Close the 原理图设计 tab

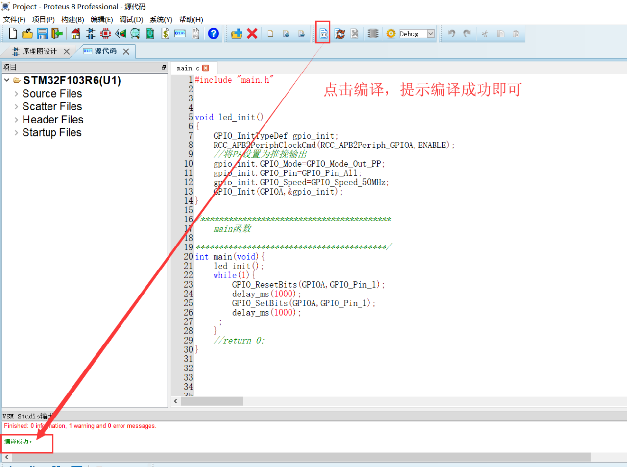[x=66, y=52]
